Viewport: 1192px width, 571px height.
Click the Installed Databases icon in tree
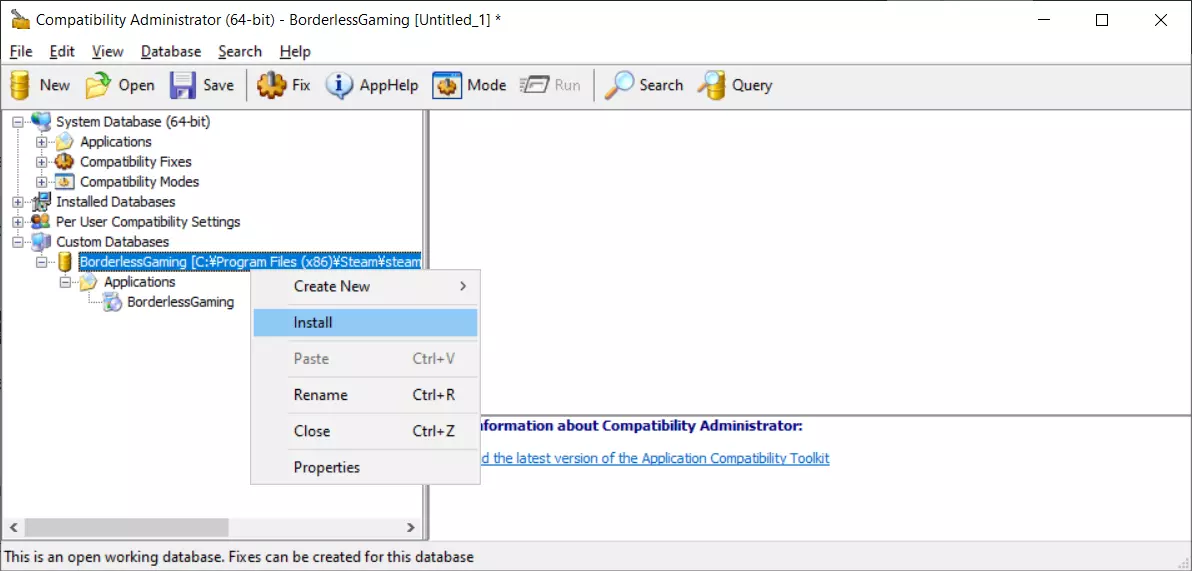point(41,202)
